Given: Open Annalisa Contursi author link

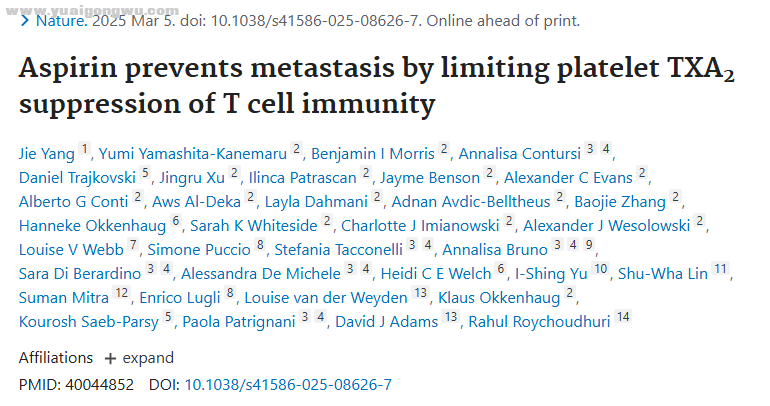Looking at the screenshot, I should pos(520,154).
